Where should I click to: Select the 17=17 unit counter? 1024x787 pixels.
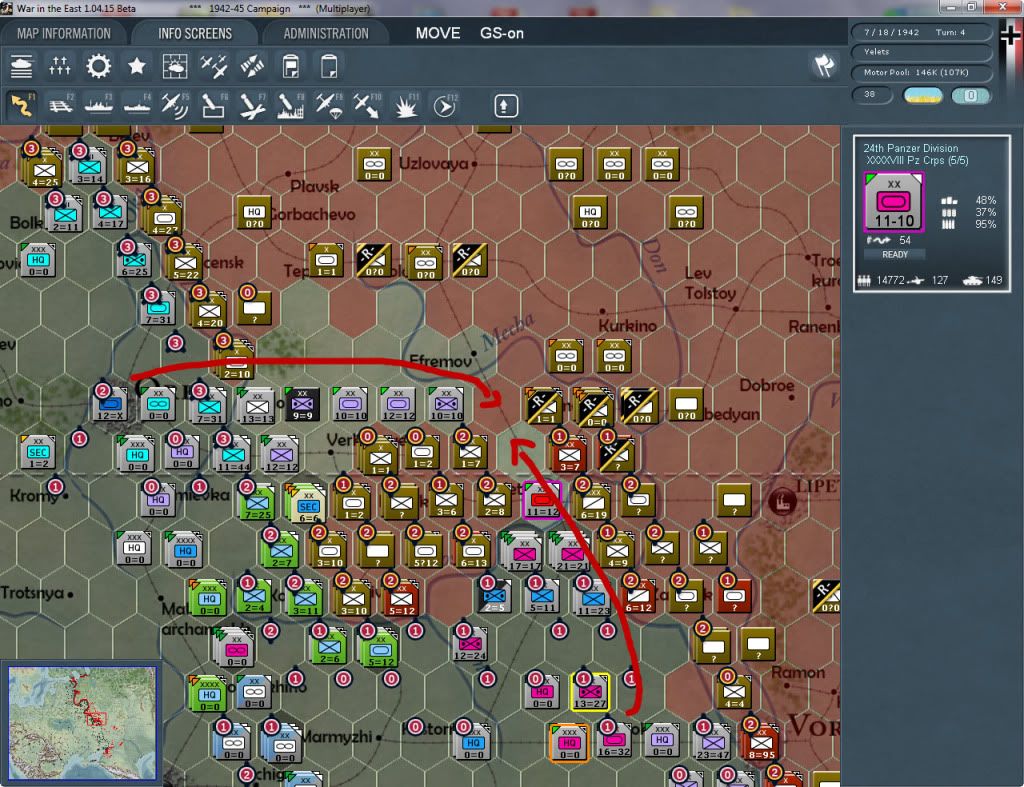523,552
